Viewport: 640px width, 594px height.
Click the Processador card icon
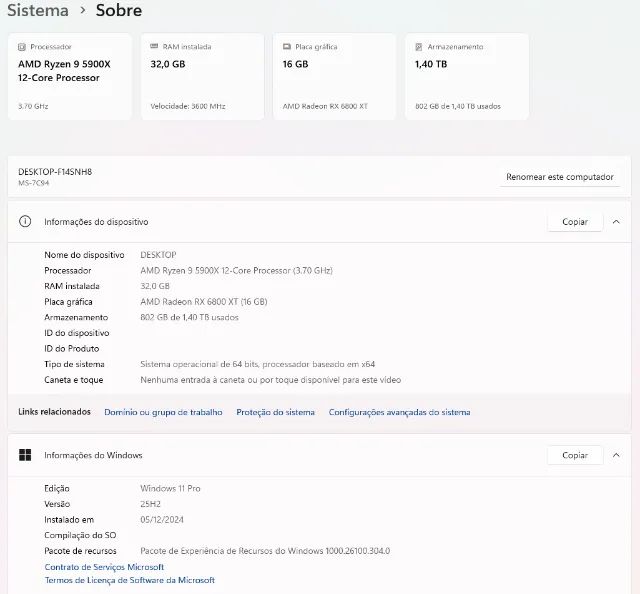(x=22, y=47)
